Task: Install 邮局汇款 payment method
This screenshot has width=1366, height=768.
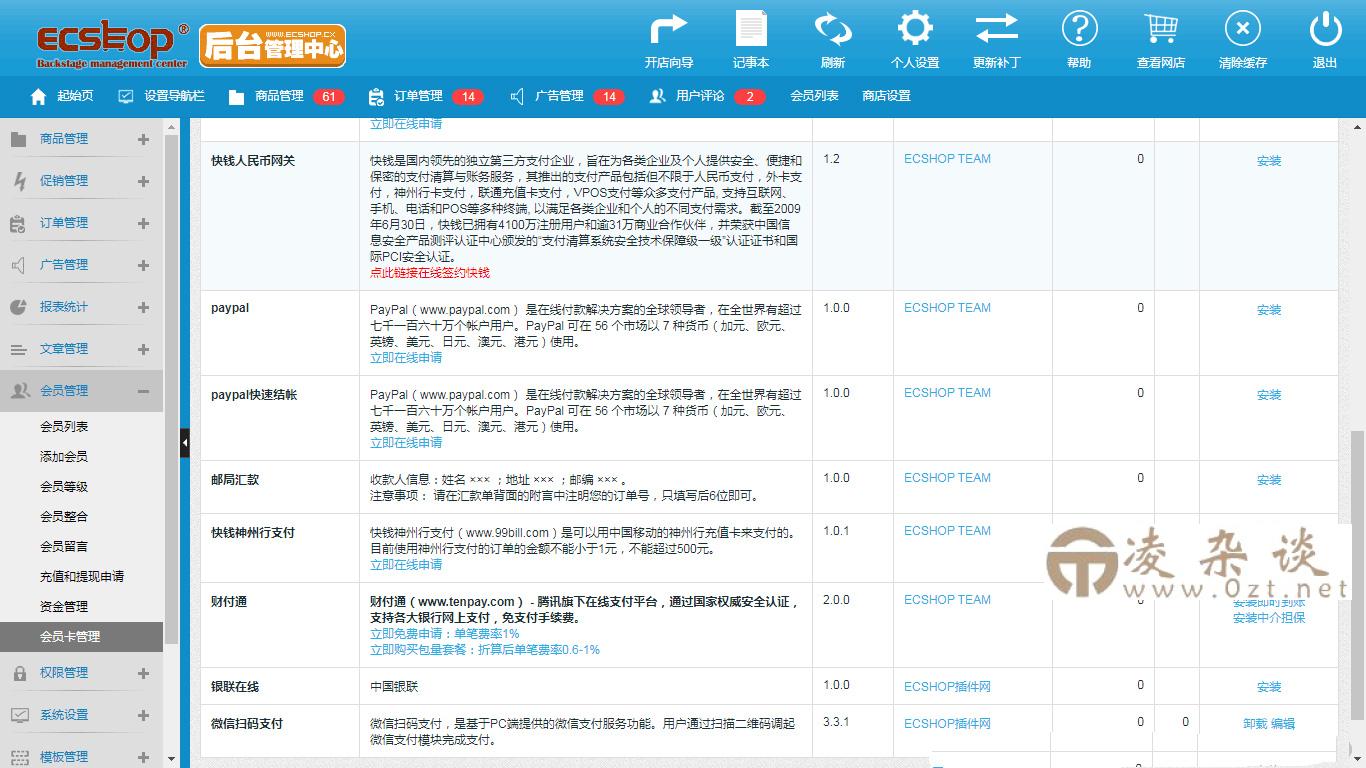Action: click(1269, 480)
